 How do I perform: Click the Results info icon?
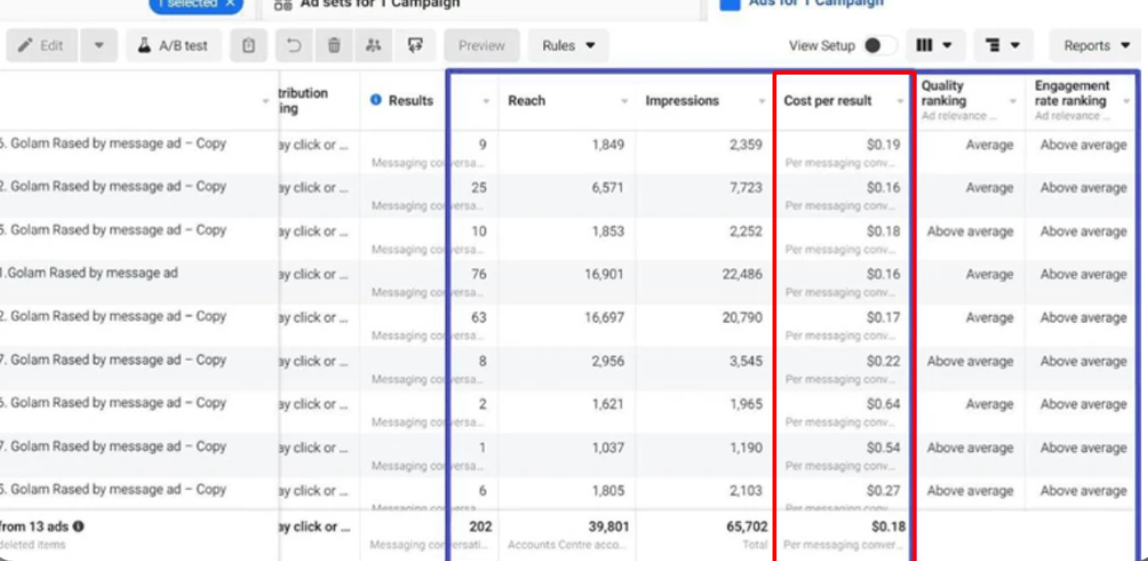[376, 100]
